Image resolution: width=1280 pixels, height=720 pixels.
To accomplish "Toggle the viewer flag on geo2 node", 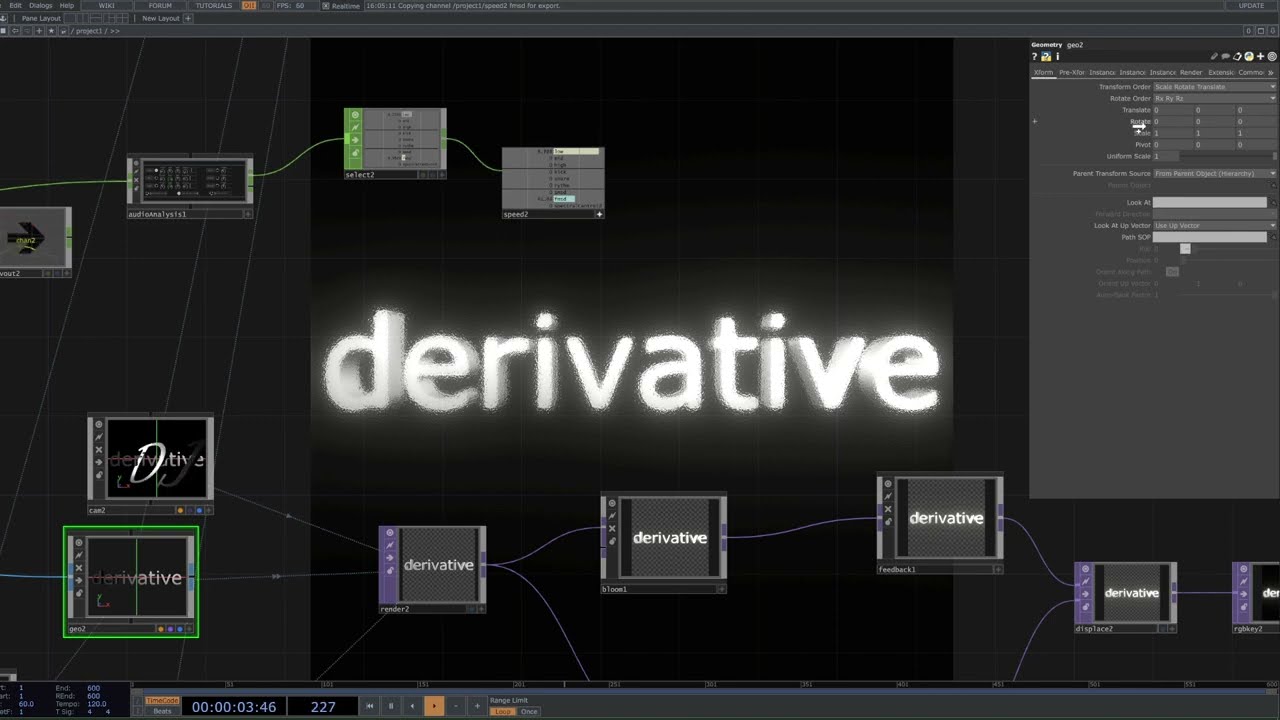I will pos(79,542).
